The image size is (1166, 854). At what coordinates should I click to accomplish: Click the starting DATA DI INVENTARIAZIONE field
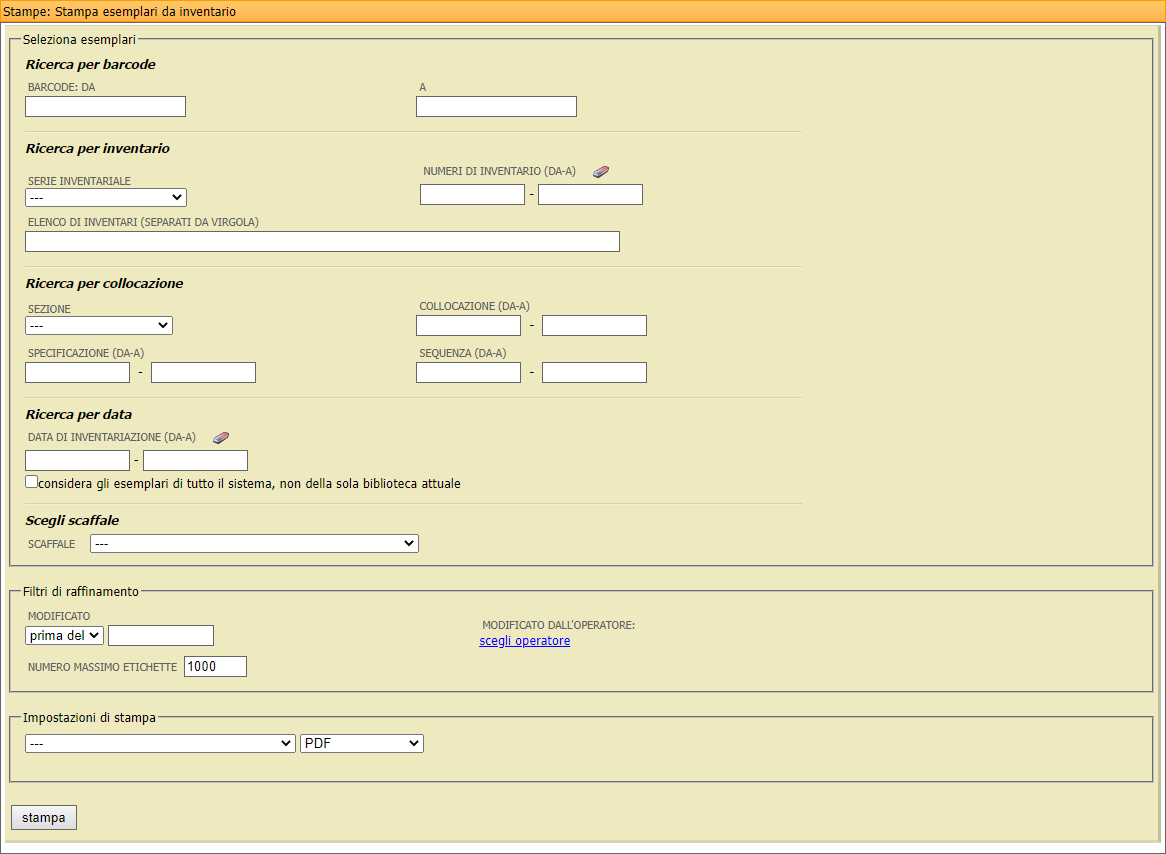coord(77,460)
